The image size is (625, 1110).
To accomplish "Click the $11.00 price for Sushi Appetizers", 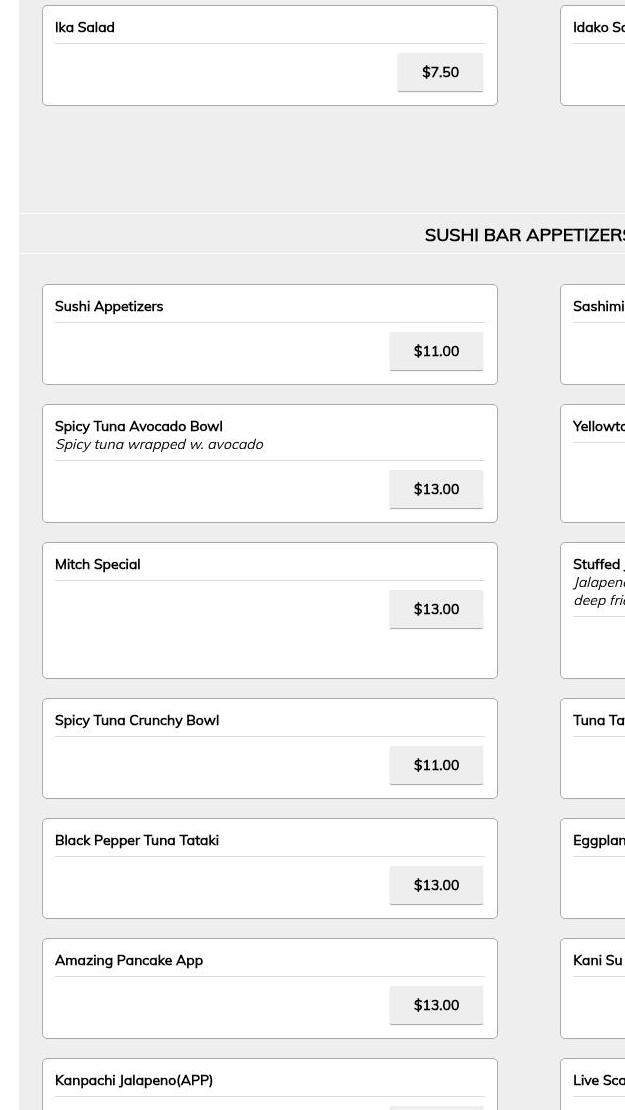I will (436, 351).
